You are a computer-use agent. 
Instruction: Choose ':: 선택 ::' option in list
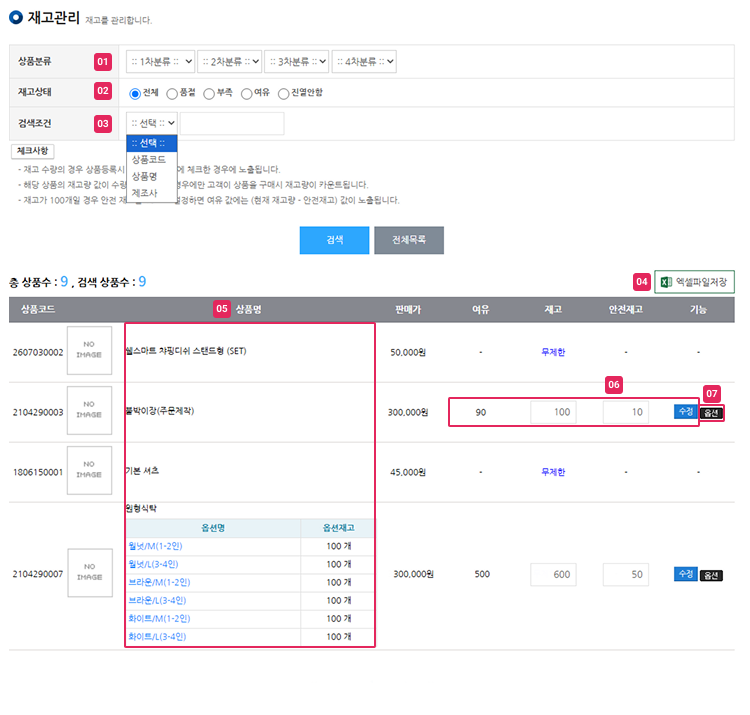[x=152, y=143]
